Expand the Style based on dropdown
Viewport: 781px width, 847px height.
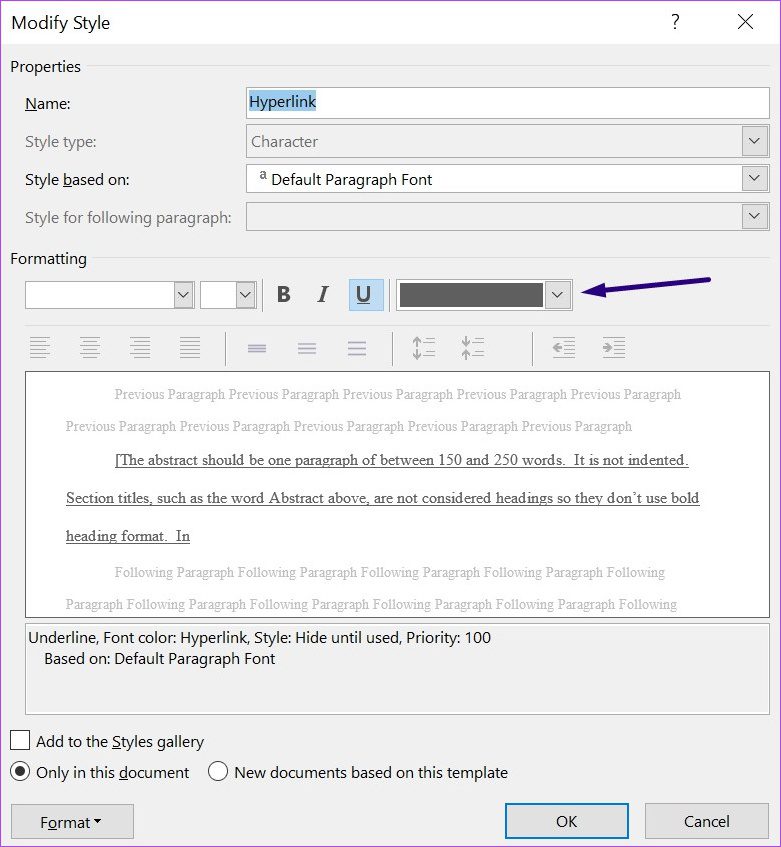[755, 179]
